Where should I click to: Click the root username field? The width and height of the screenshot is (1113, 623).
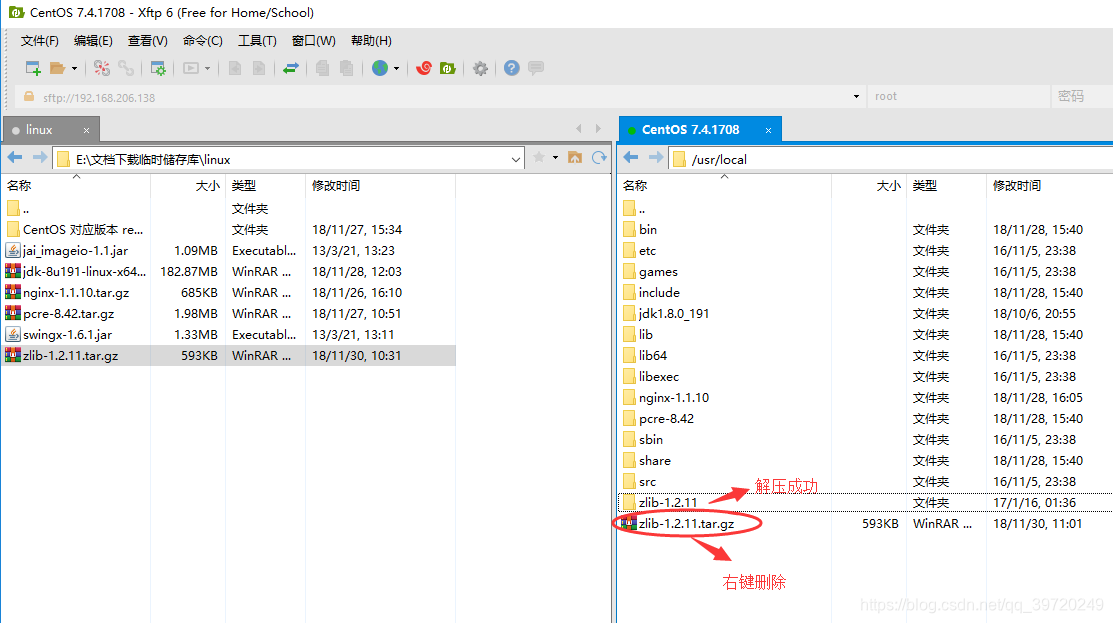pos(958,97)
